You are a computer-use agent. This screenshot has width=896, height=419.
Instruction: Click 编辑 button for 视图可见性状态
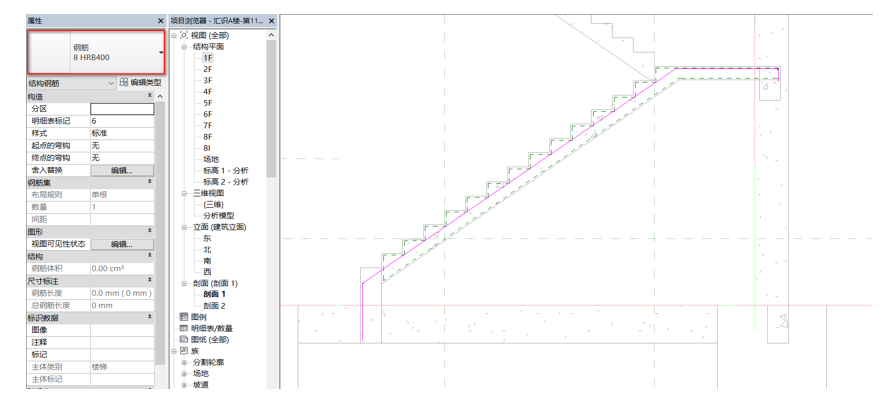pos(122,244)
